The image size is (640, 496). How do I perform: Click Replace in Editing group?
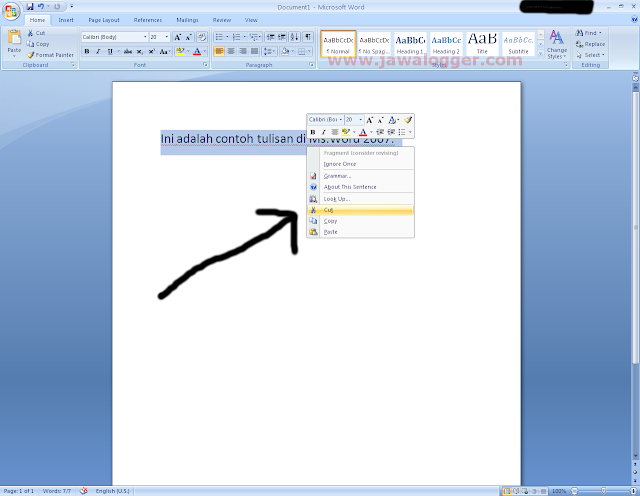click(x=590, y=44)
